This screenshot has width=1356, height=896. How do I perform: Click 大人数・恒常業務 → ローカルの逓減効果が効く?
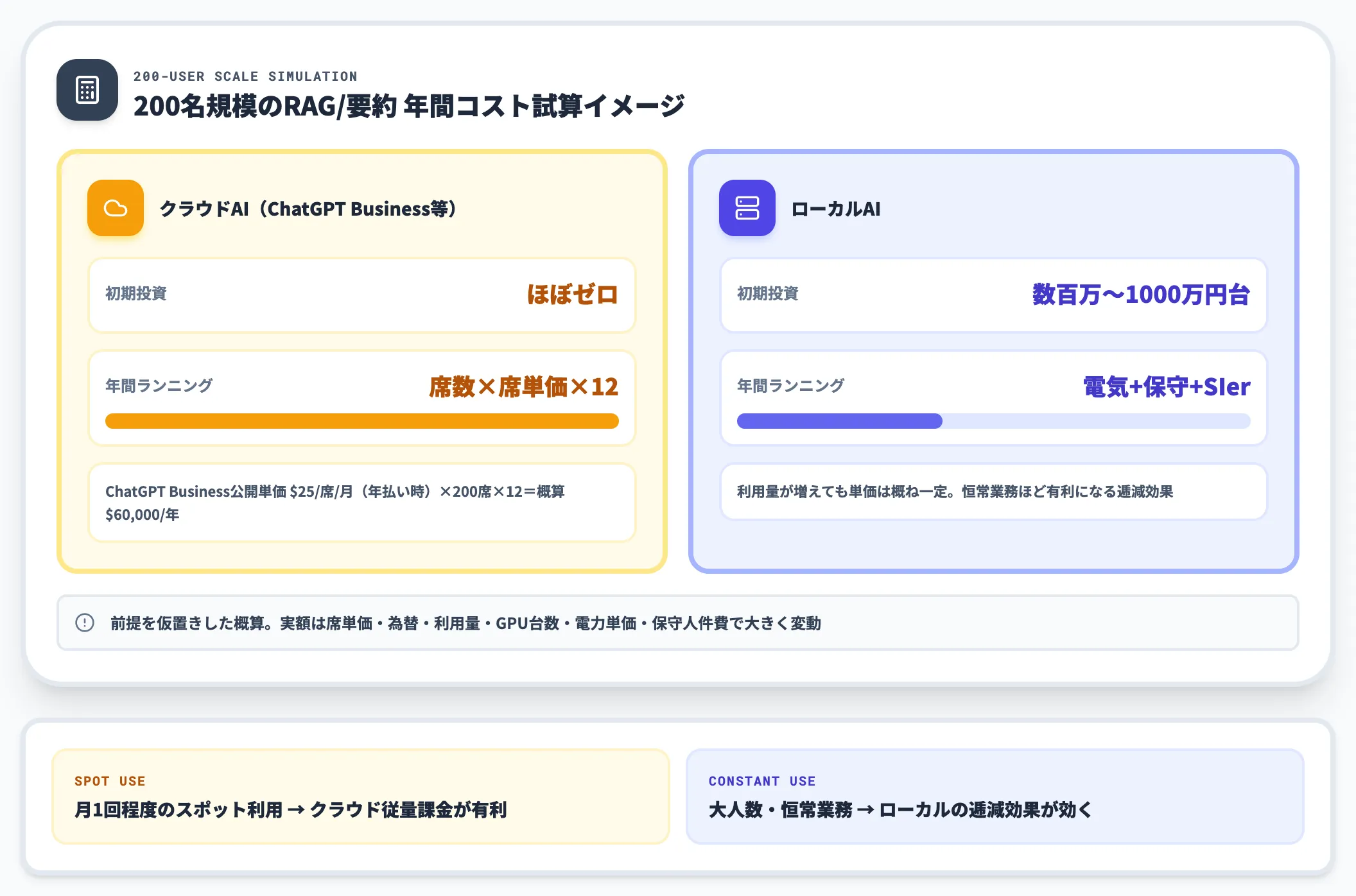900,810
